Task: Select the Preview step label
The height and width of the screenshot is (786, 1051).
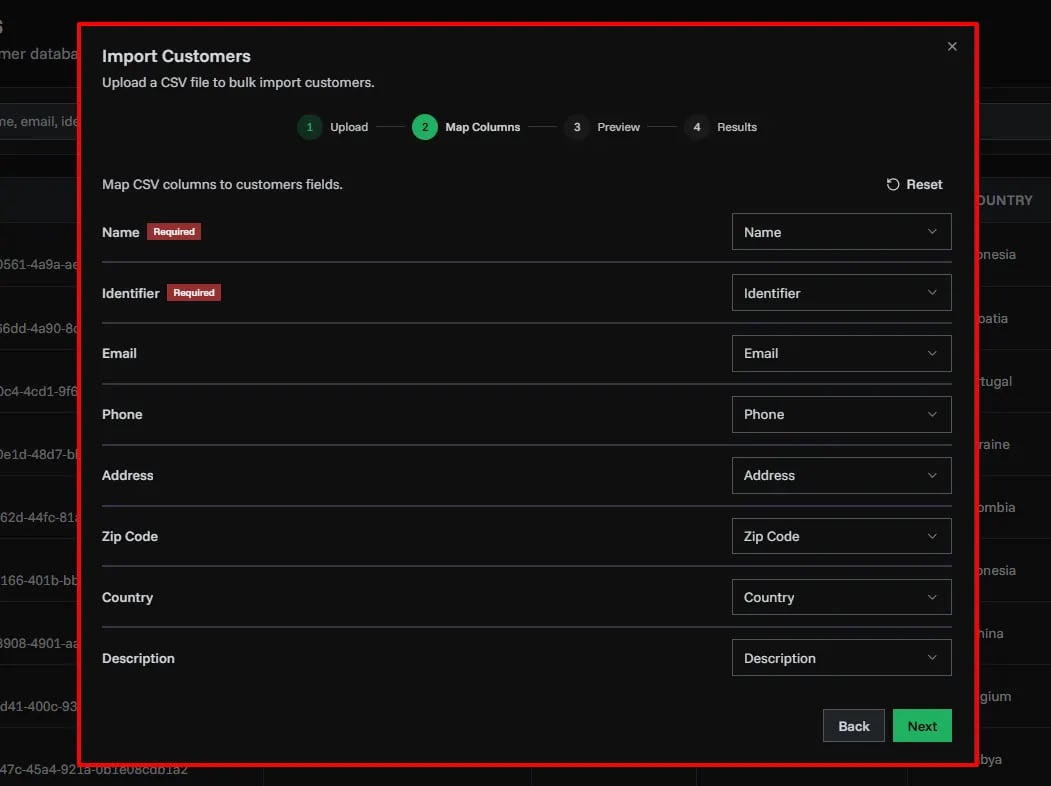Action: (x=618, y=127)
